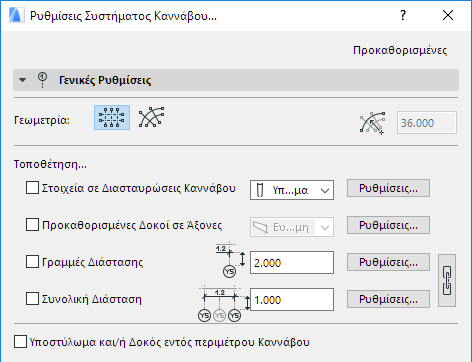Viewport: 472px width, 362px height.
Task: Check Υποστύλωμα και/ή Δοκός εντός περιμέτρου Καννάβου
Action: click(20, 342)
